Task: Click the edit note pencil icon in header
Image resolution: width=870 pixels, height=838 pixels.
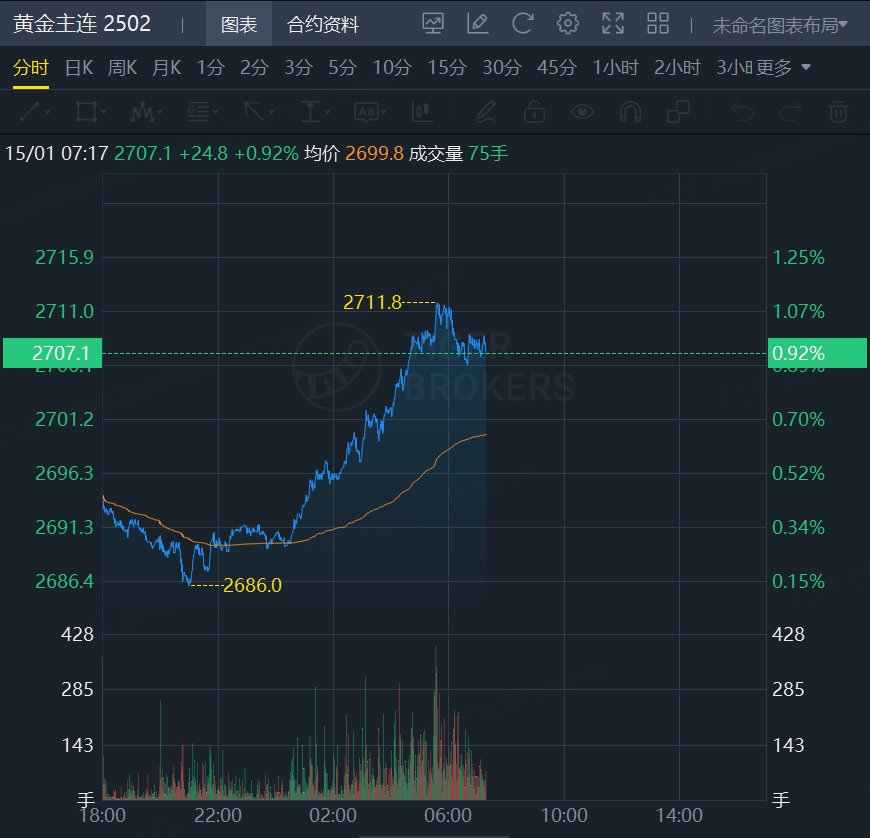Action: (x=478, y=24)
